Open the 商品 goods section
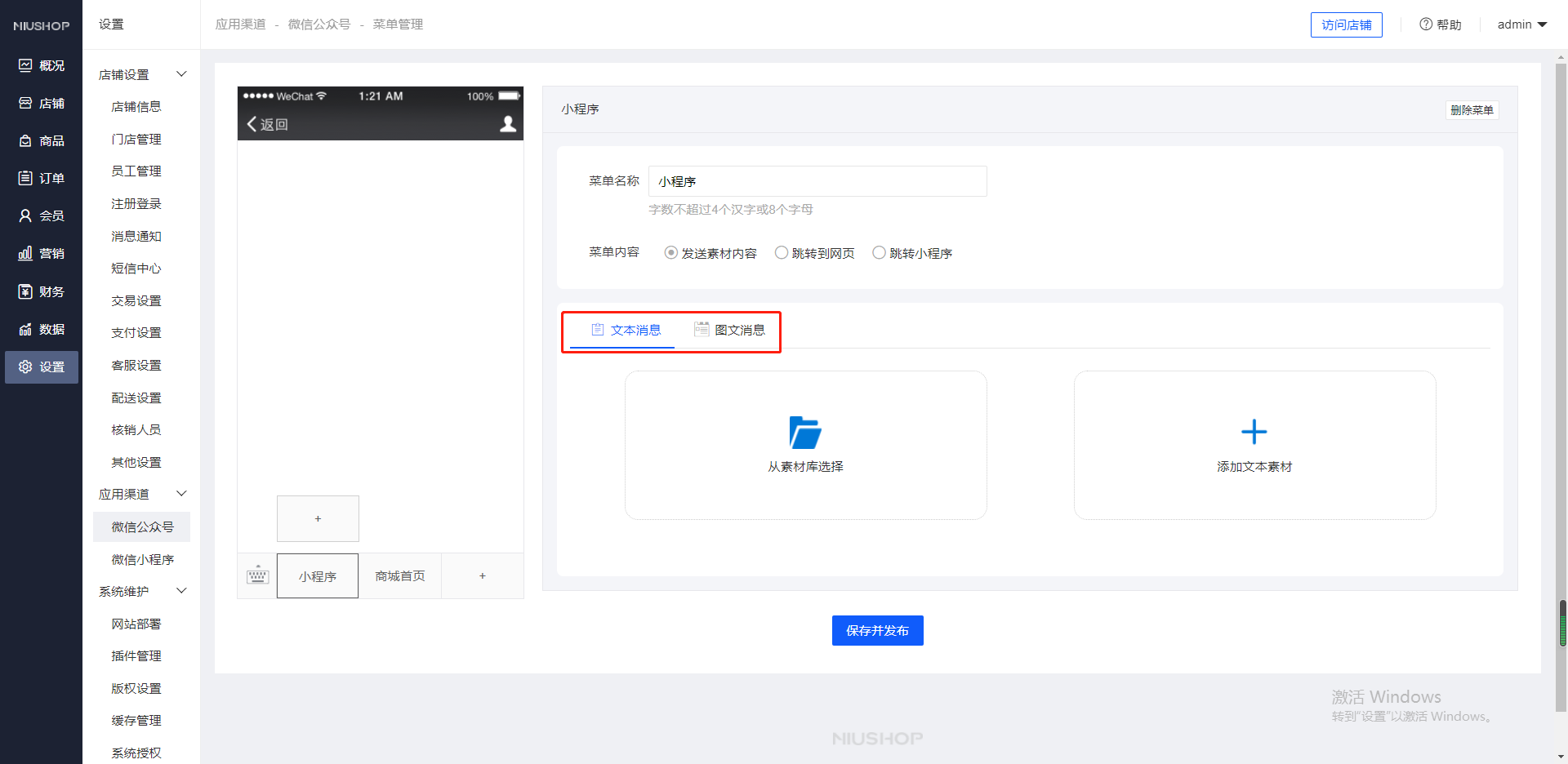1568x764 pixels. 42,141
